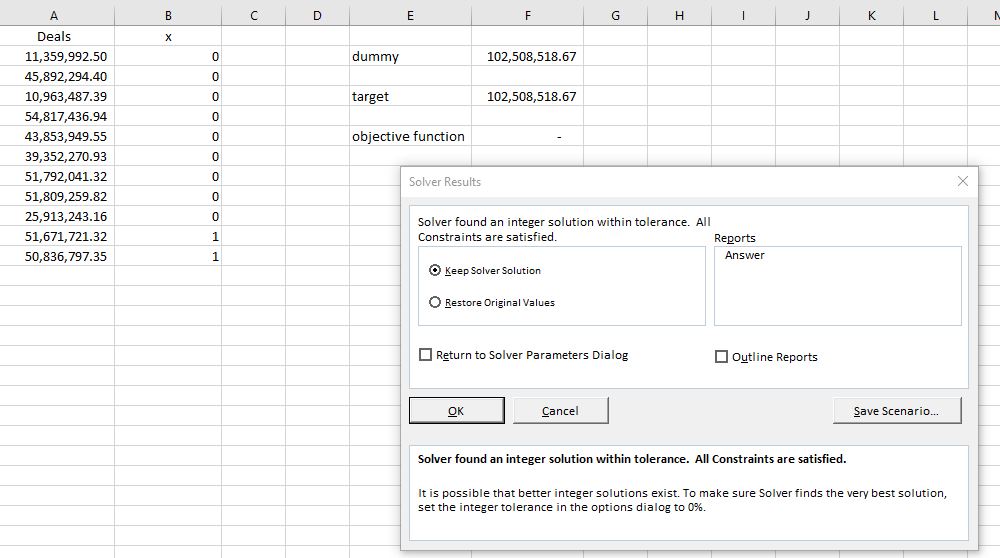
Task: Select Keep Solver Solution option
Action: 485,270
